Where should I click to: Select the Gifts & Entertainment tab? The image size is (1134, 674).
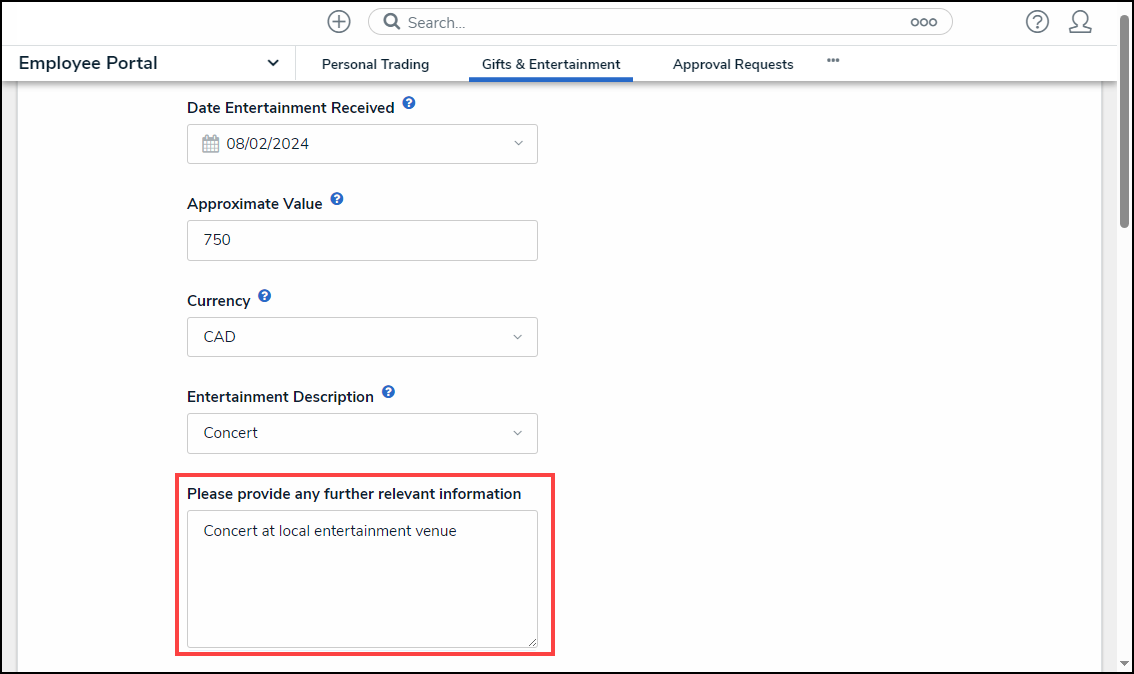coord(551,64)
